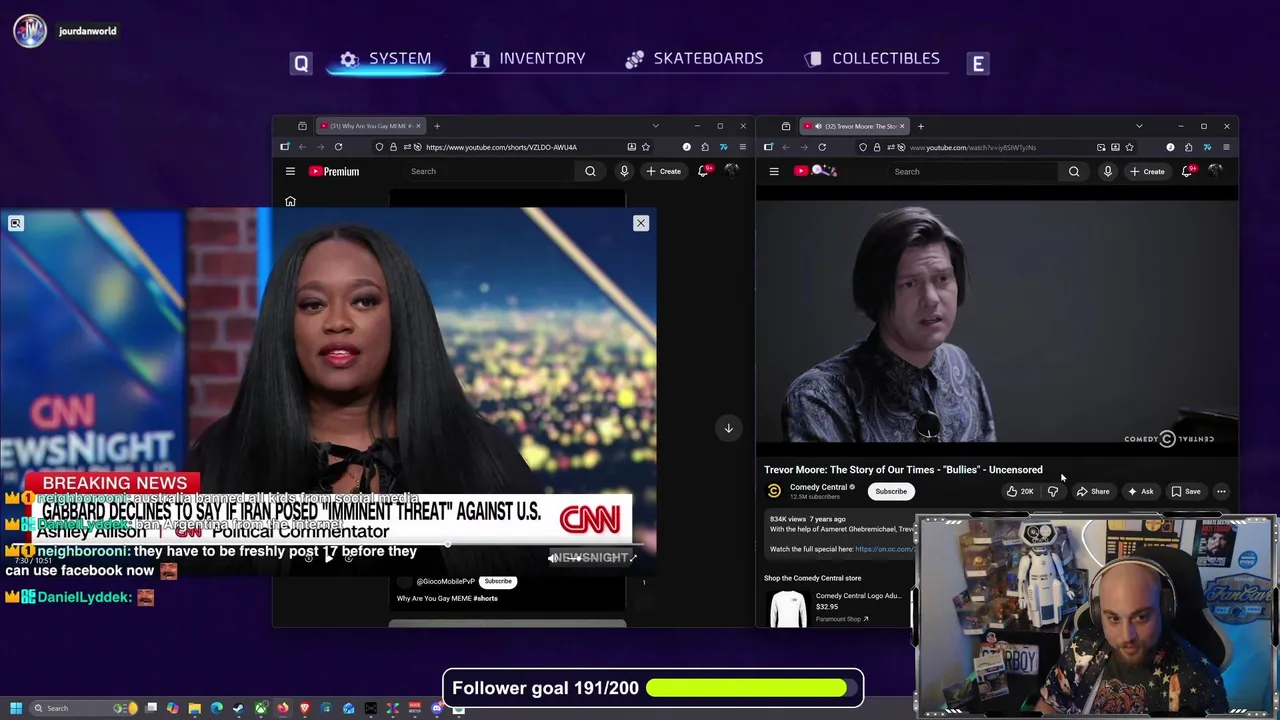The width and height of the screenshot is (1280, 720).
Task: Go to YouTube Home in the left window sidebar
Action: click(x=290, y=201)
